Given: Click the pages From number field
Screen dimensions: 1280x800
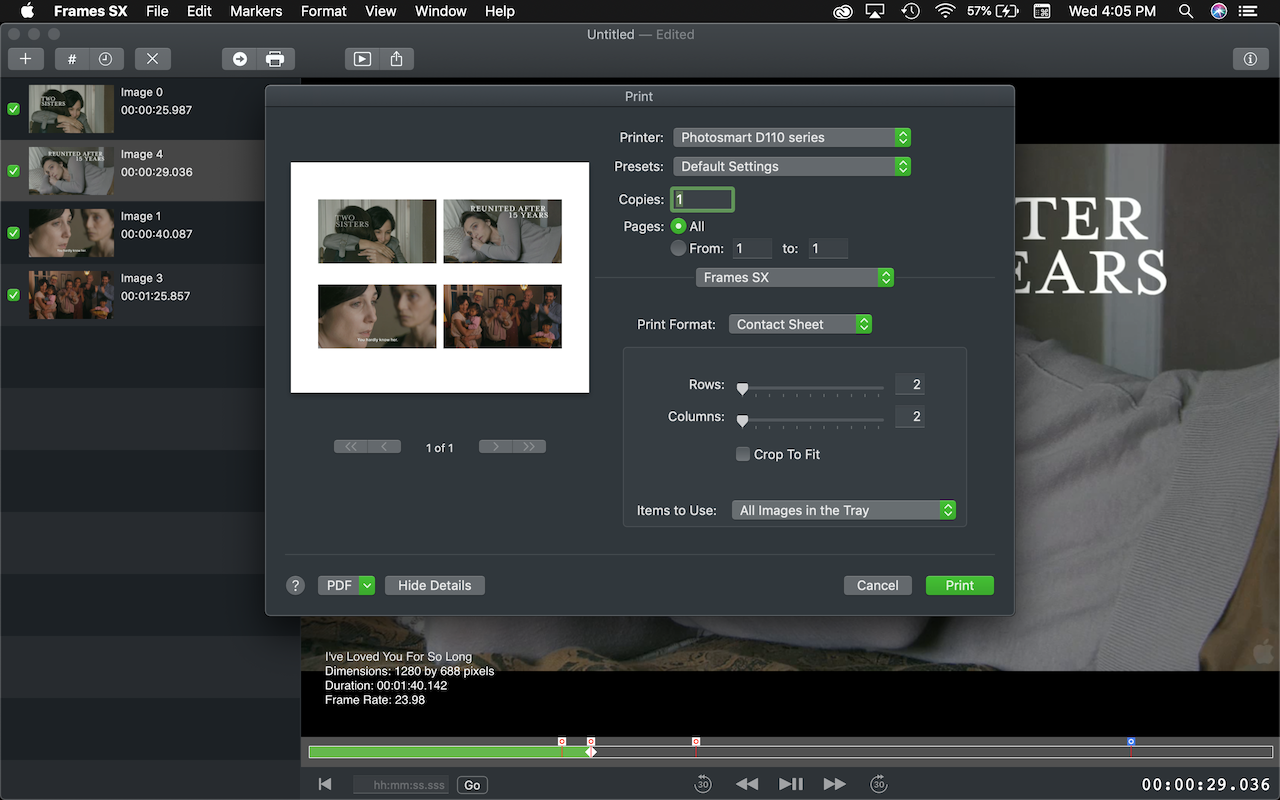Looking at the screenshot, I should pyautogui.click(x=752, y=248).
